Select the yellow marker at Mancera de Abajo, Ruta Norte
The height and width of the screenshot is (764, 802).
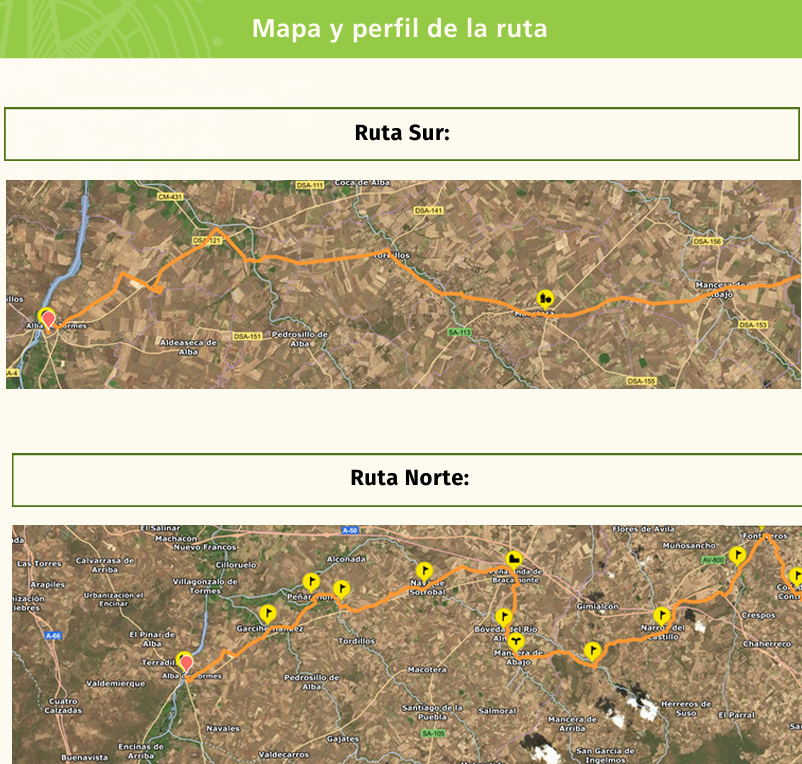(x=516, y=641)
